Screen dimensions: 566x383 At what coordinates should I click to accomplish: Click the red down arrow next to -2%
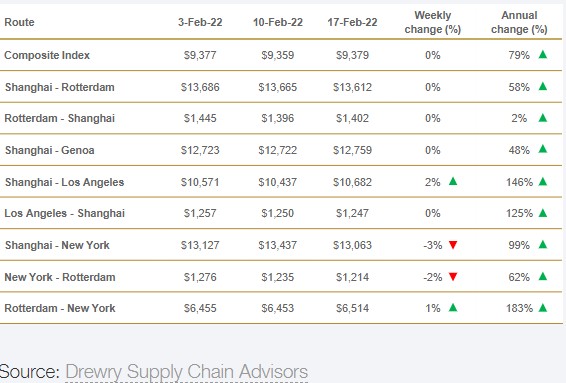[453, 277]
